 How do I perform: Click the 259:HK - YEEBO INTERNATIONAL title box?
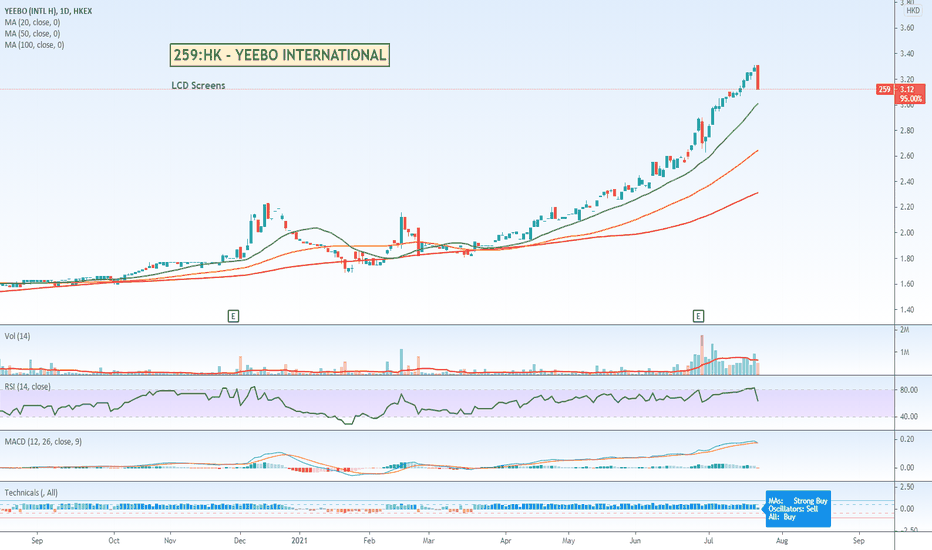coord(279,55)
